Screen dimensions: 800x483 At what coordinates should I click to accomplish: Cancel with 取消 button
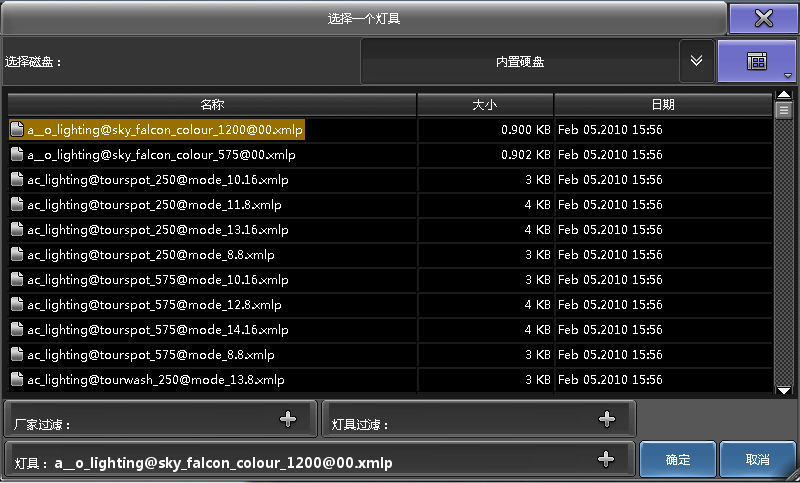click(757, 460)
